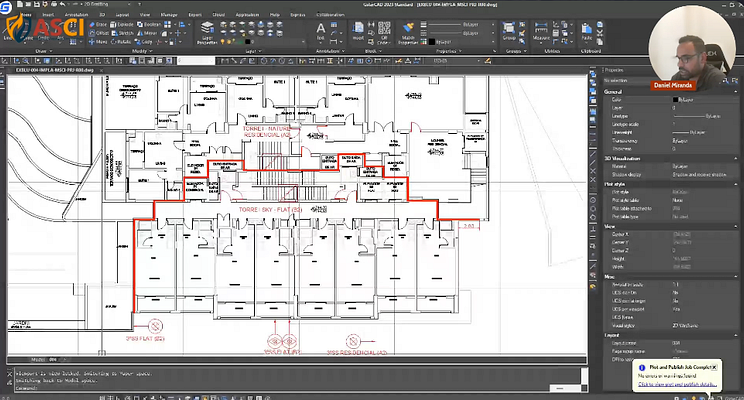Collapse the Plot style section

tap(736, 184)
